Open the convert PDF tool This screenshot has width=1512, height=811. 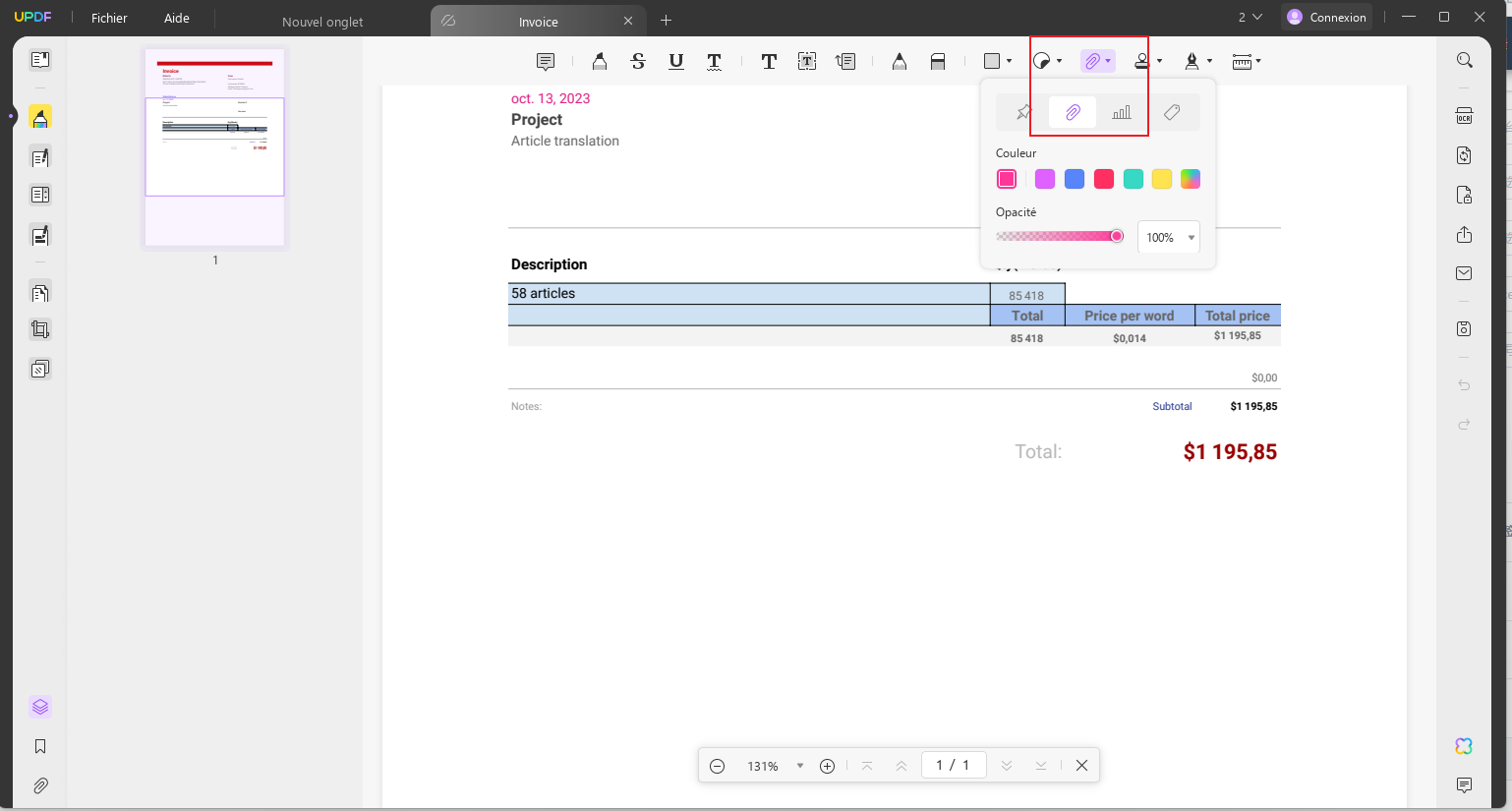click(x=1465, y=155)
